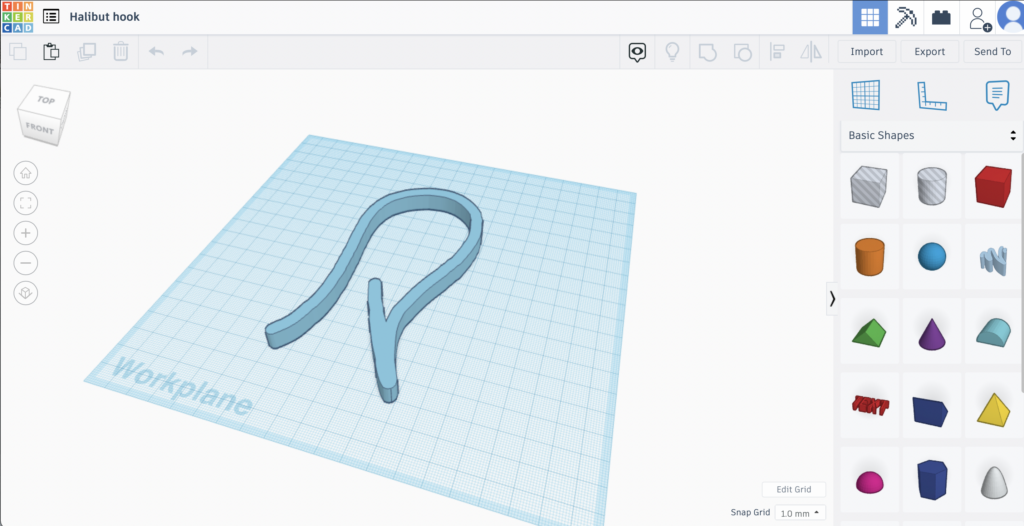
Task: Select the blue Sphere shape
Action: coord(932,257)
